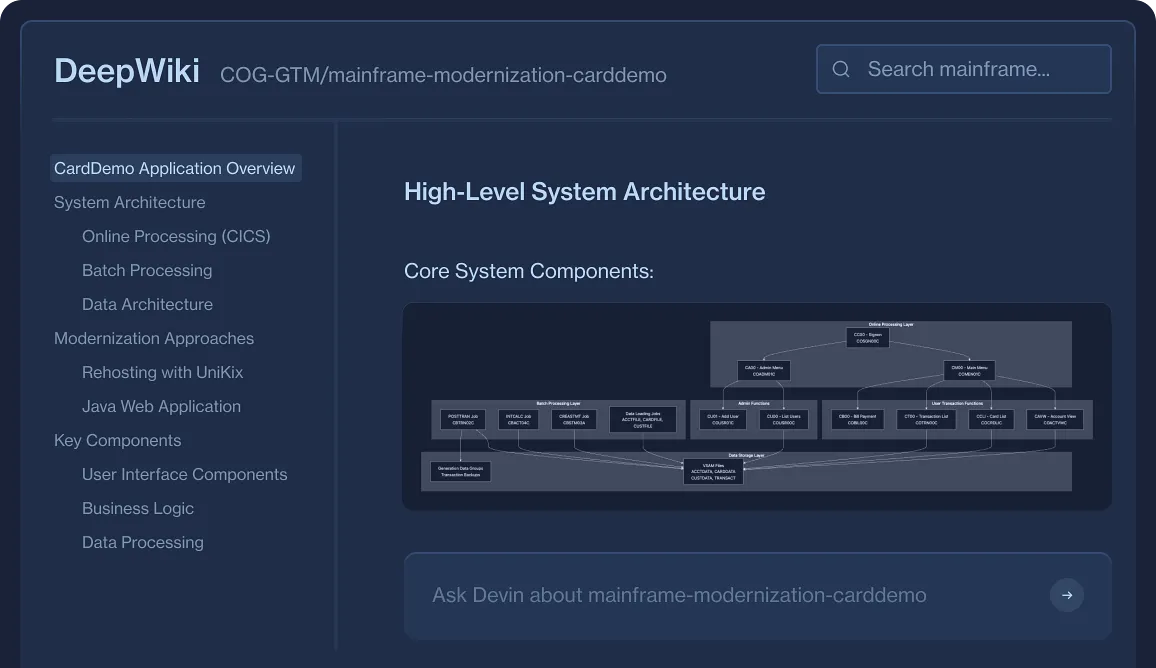Click POSTTRAN Job node in diagram
The height and width of the screenshot is (668, 1156).
(463, 420)
